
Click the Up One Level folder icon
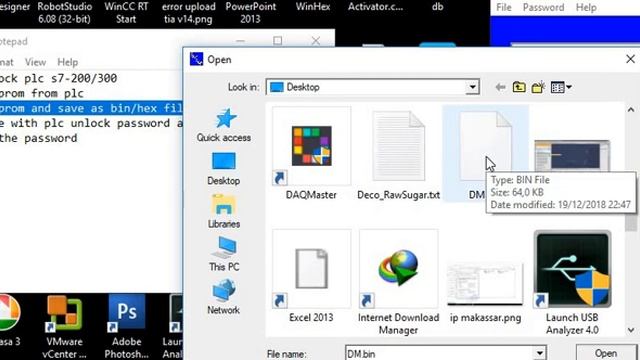pyautogui.click(x=519, y=87)
